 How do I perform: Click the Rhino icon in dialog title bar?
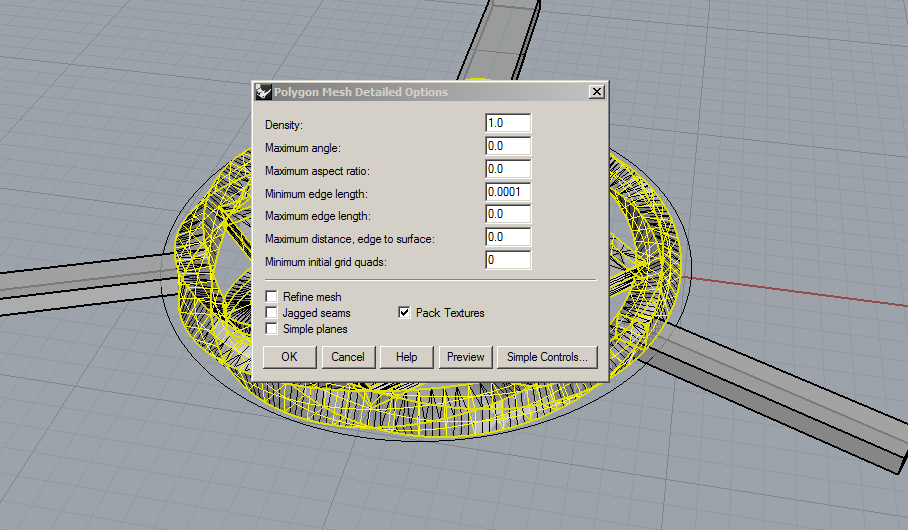click(264, 92)
